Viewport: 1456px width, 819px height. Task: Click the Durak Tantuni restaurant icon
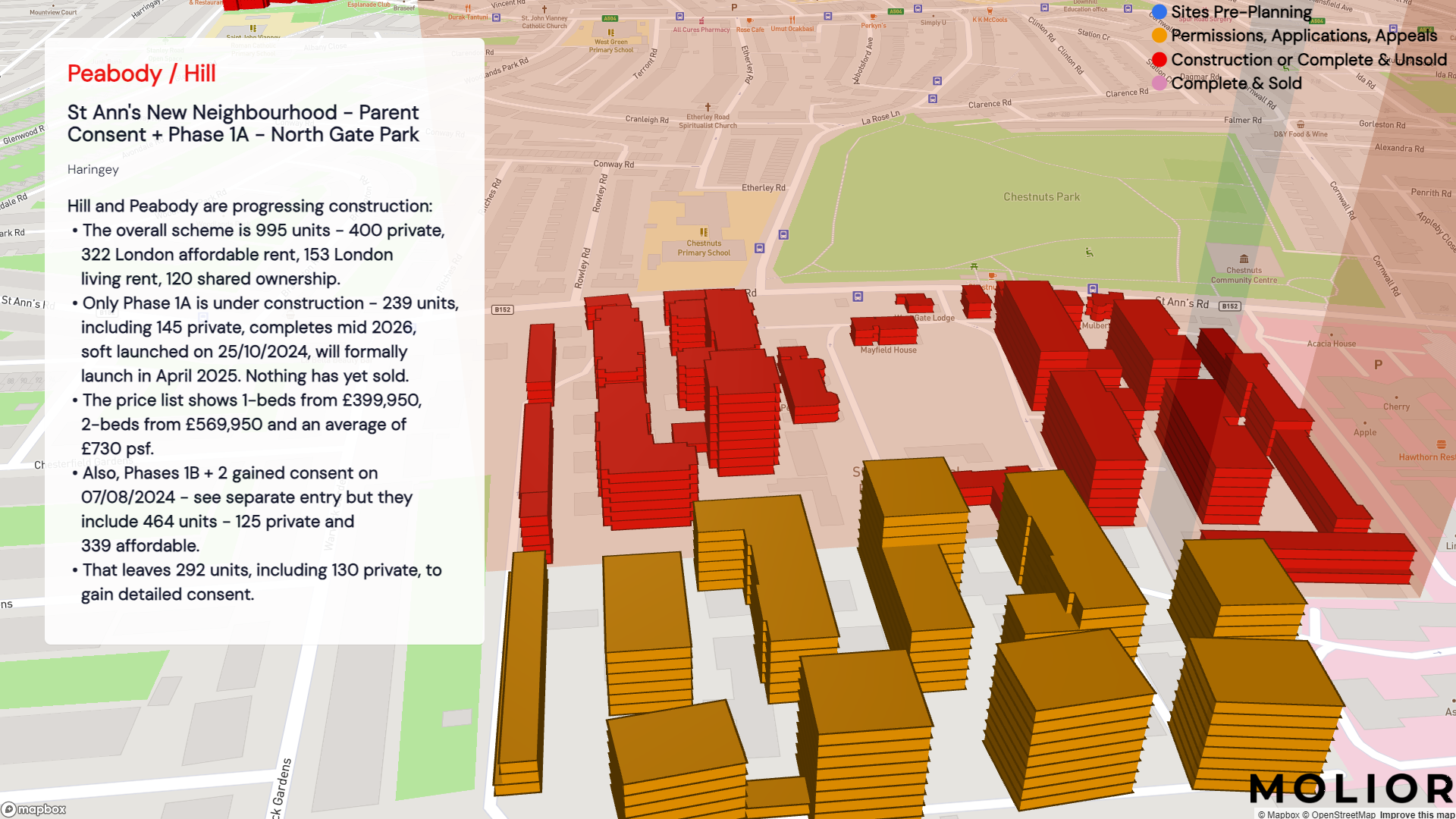point(468,8)
